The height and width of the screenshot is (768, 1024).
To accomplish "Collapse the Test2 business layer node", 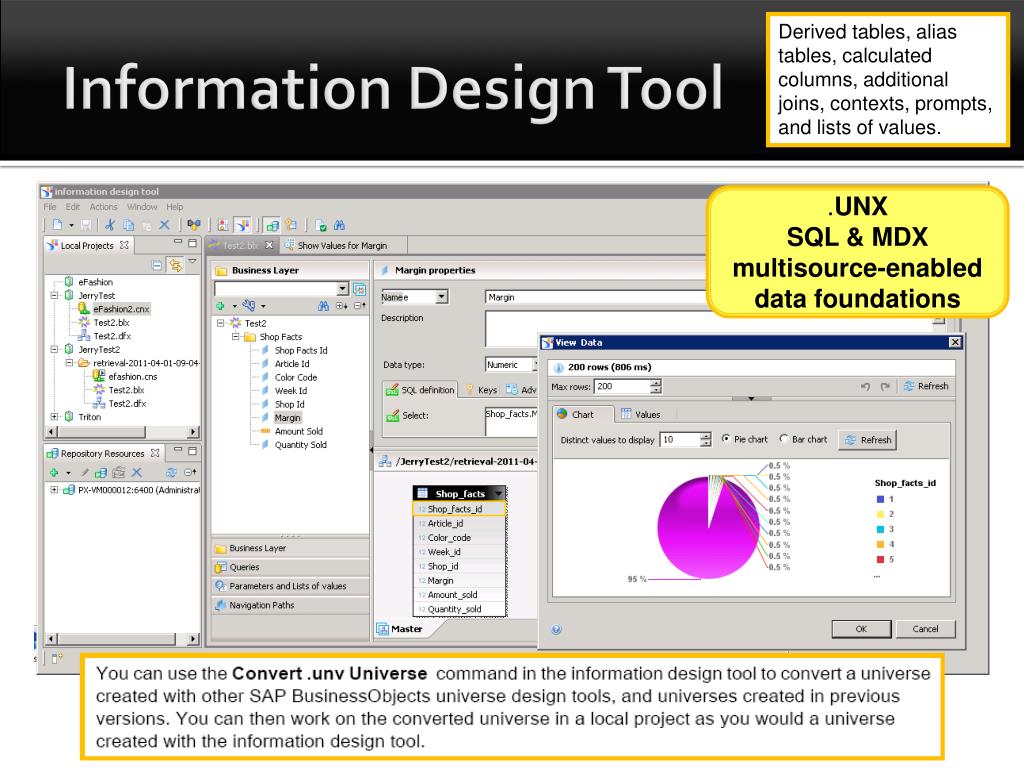I will 221,323.
